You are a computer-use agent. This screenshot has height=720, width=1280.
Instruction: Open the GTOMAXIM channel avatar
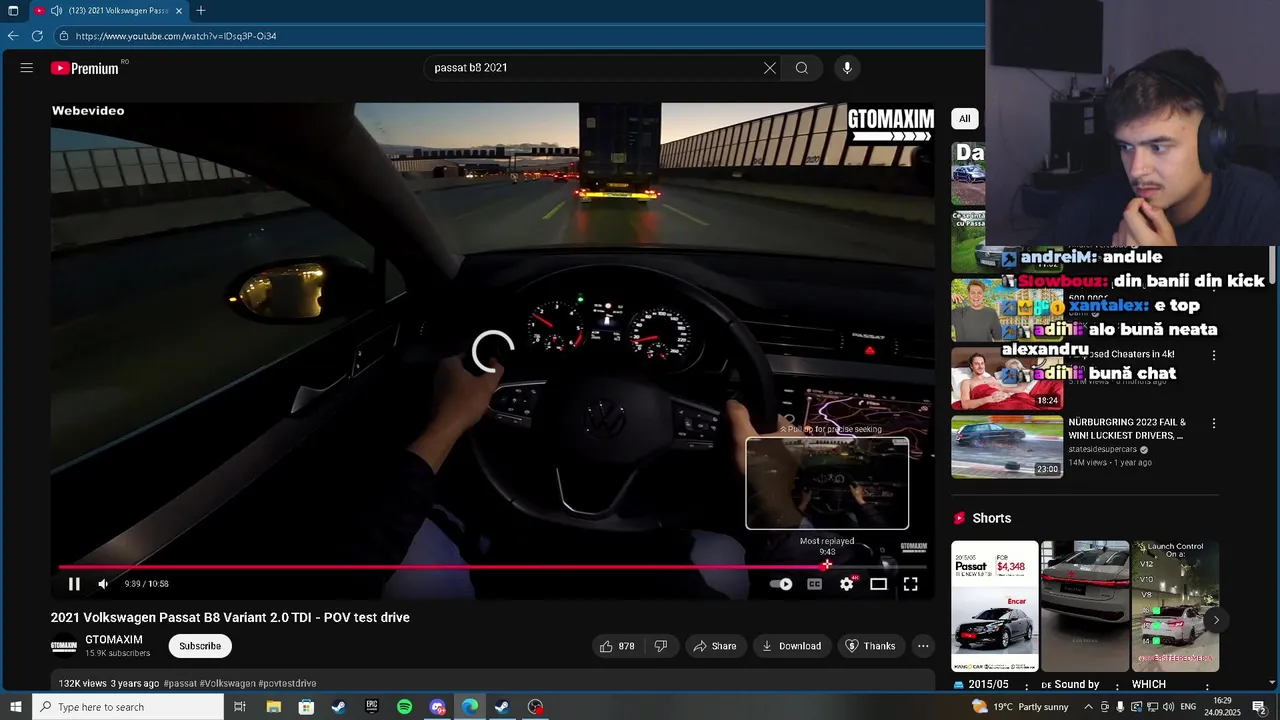point(64,646)
